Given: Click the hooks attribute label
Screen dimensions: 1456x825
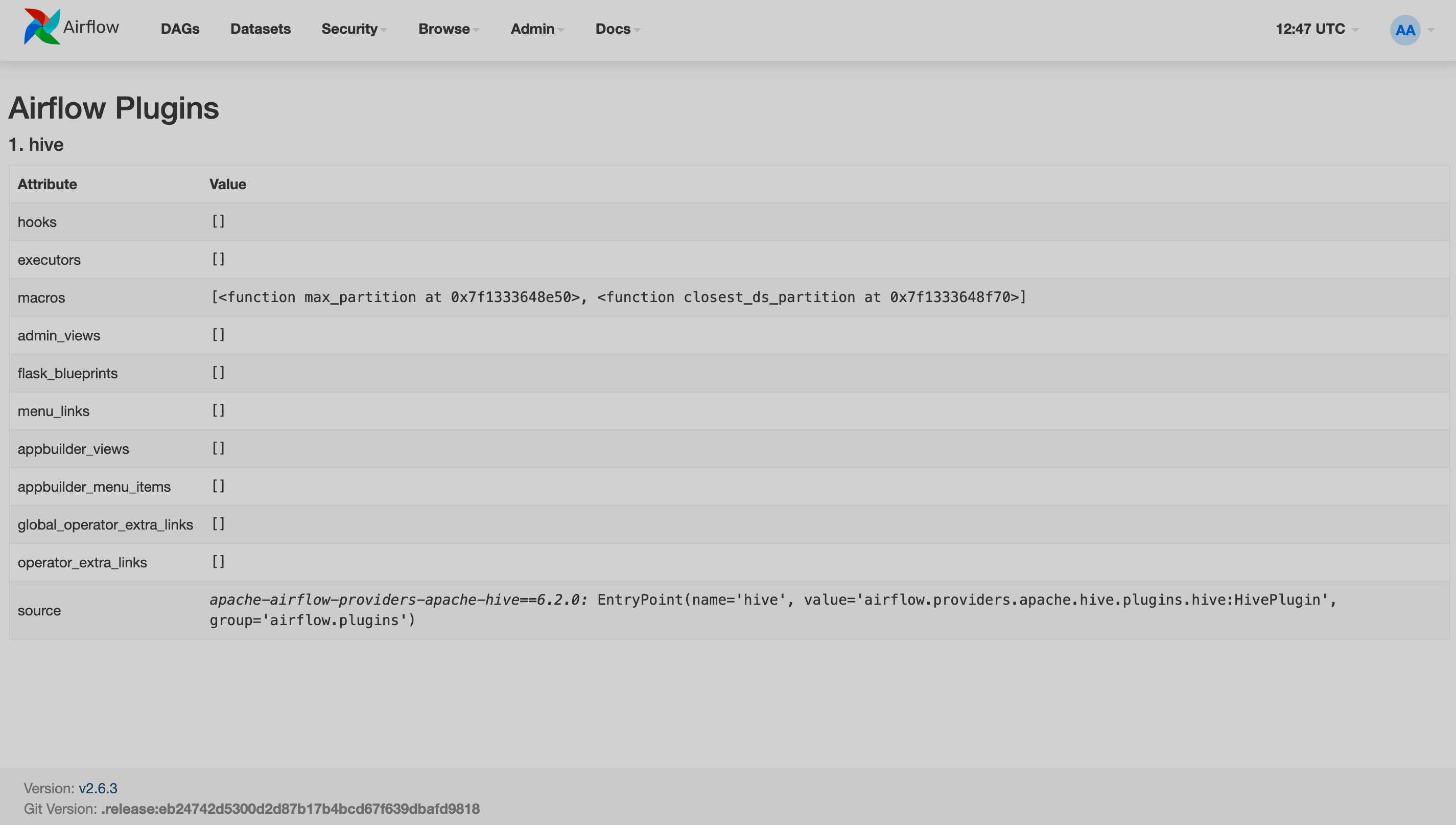Looking at the screenshot, I should pyautogui.click(x=37, y=221).
